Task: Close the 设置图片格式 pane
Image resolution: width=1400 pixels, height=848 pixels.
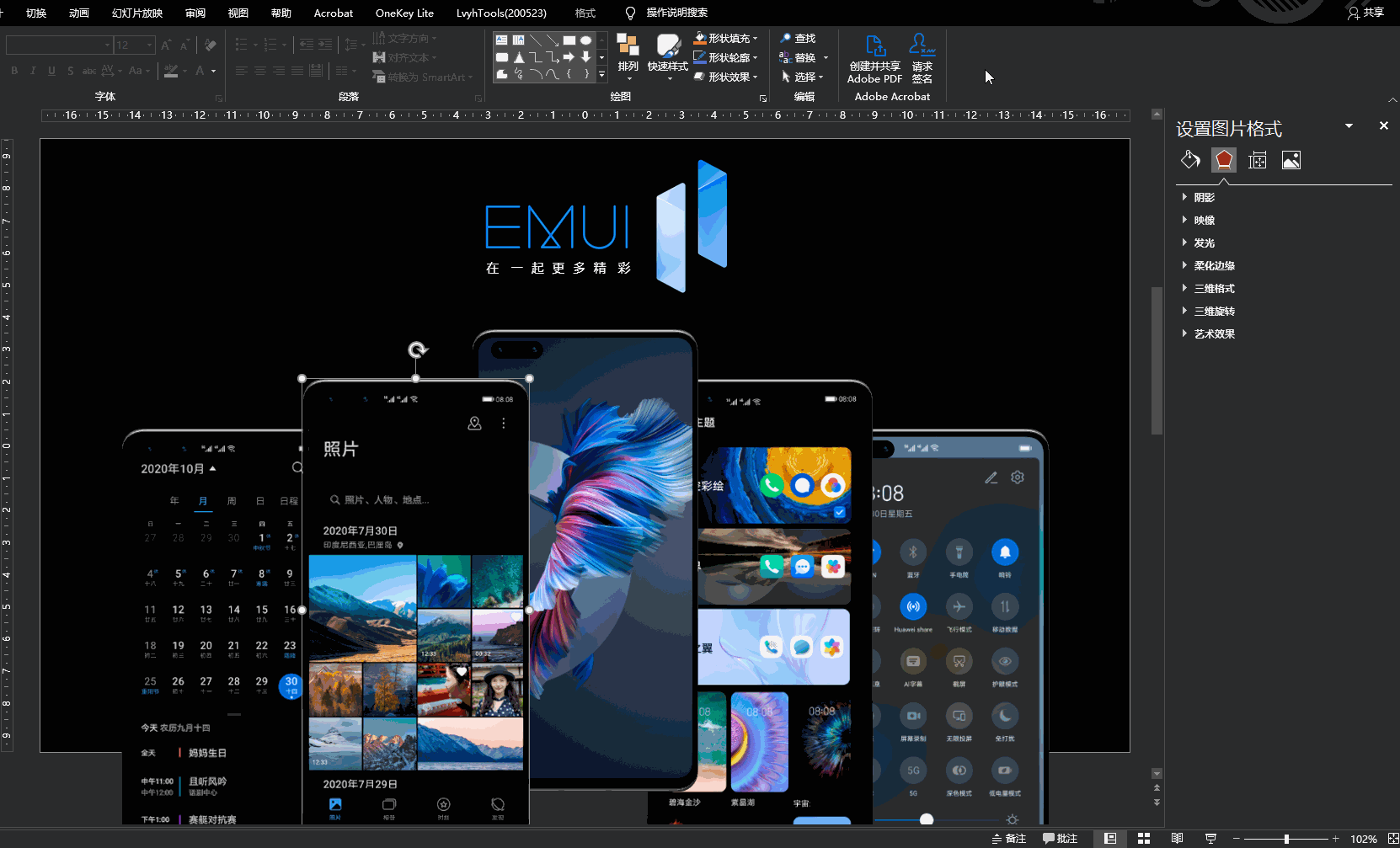Action: tap(1383, 125)
